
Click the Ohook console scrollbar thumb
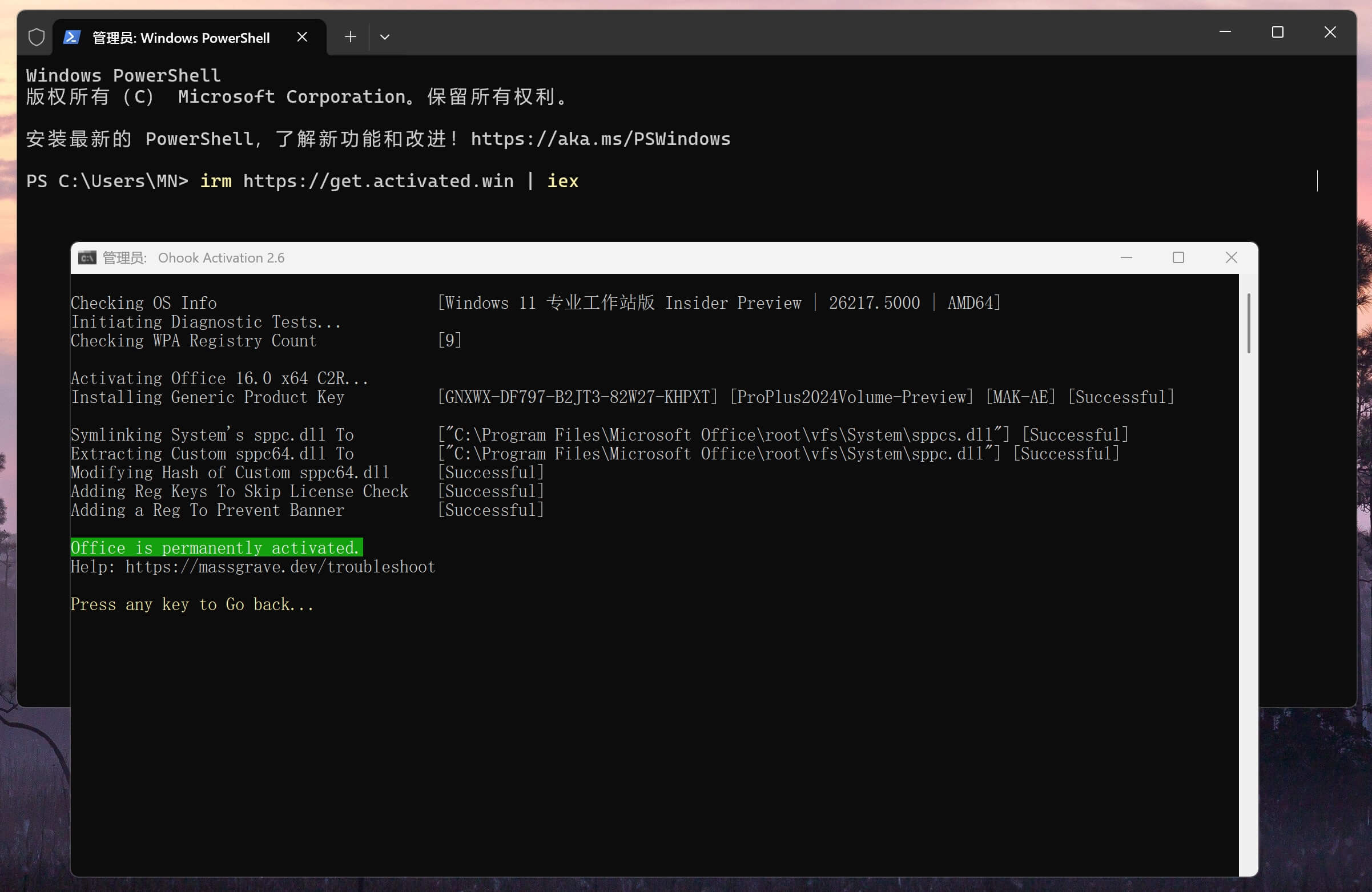coord(1249,323)
